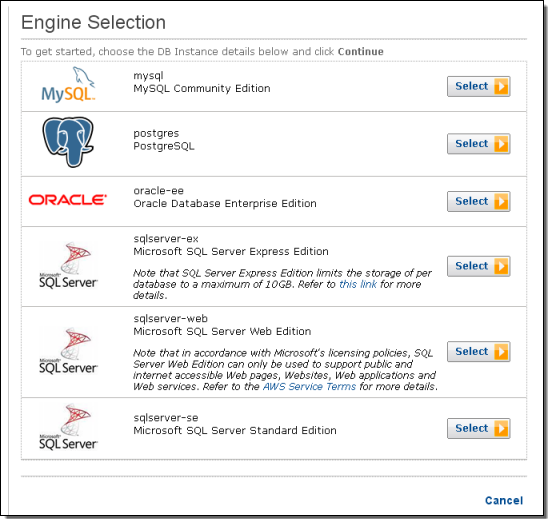Cancel the Engine Selection dialog
Screen dimensions: 548x519
(x=504, y=500)
